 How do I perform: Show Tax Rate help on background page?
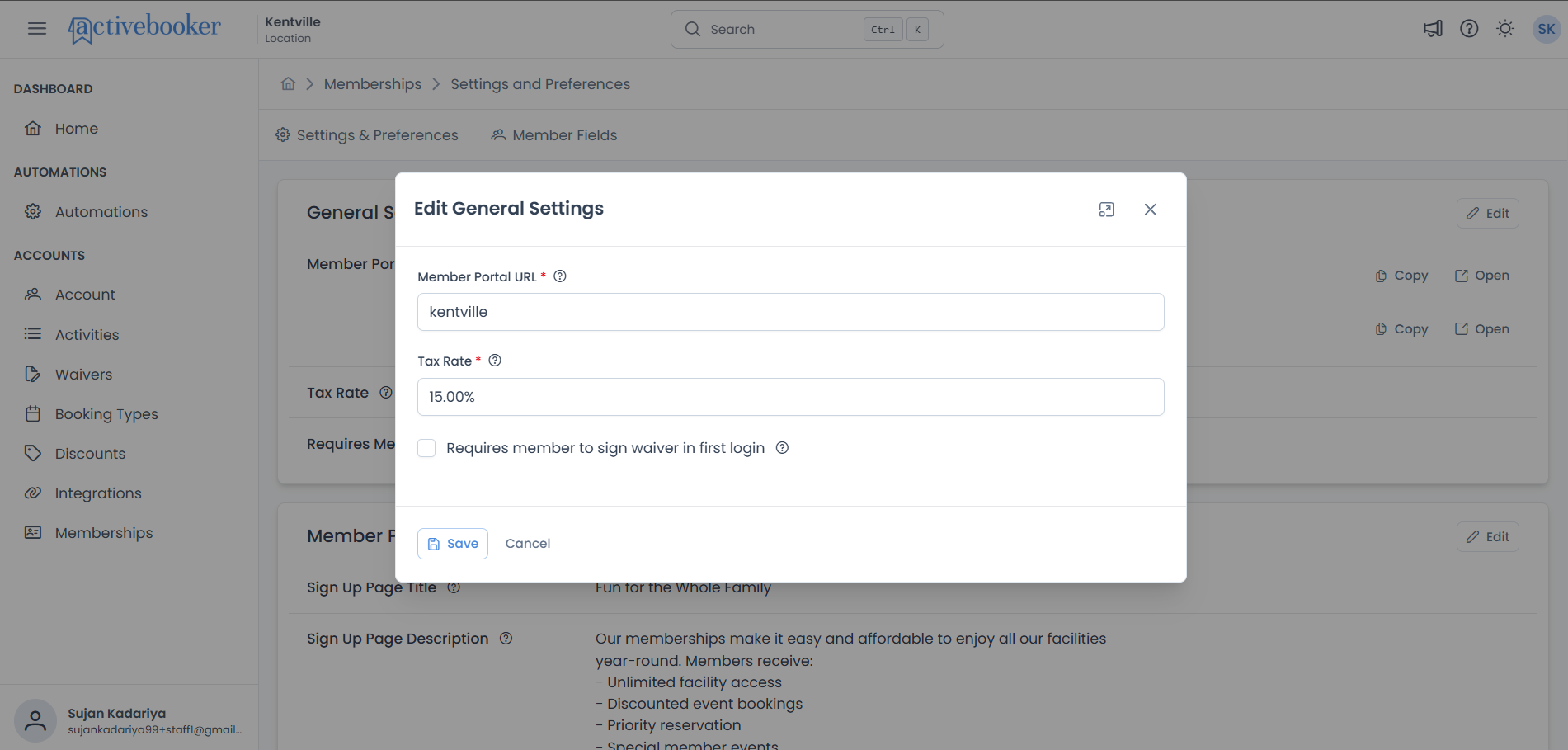click(385, 393)
